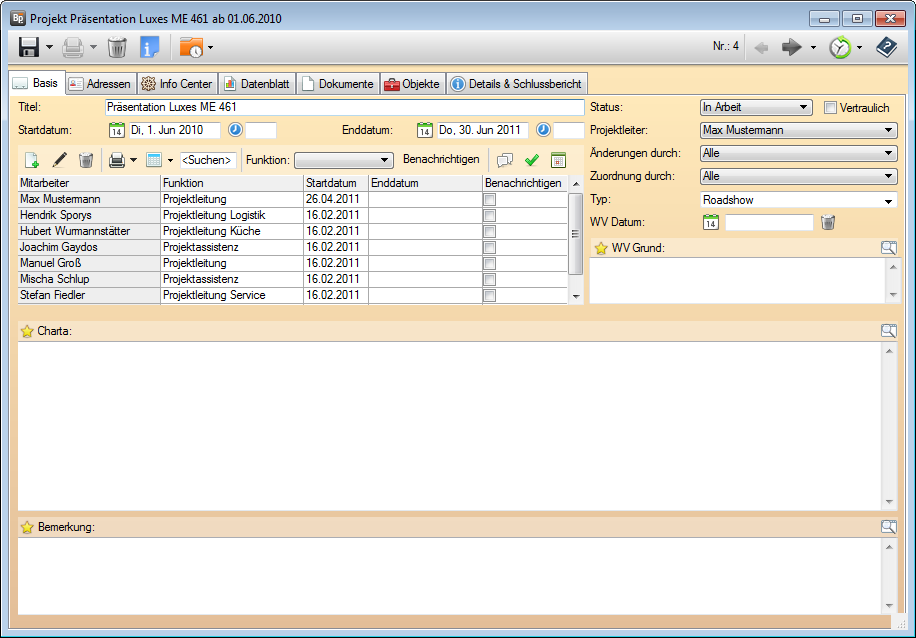Tick Benachrichtigen checkbox for Stefan Fiedler row
The width and height of the screenshot is (916, 638).
click(x=490, y=296)
